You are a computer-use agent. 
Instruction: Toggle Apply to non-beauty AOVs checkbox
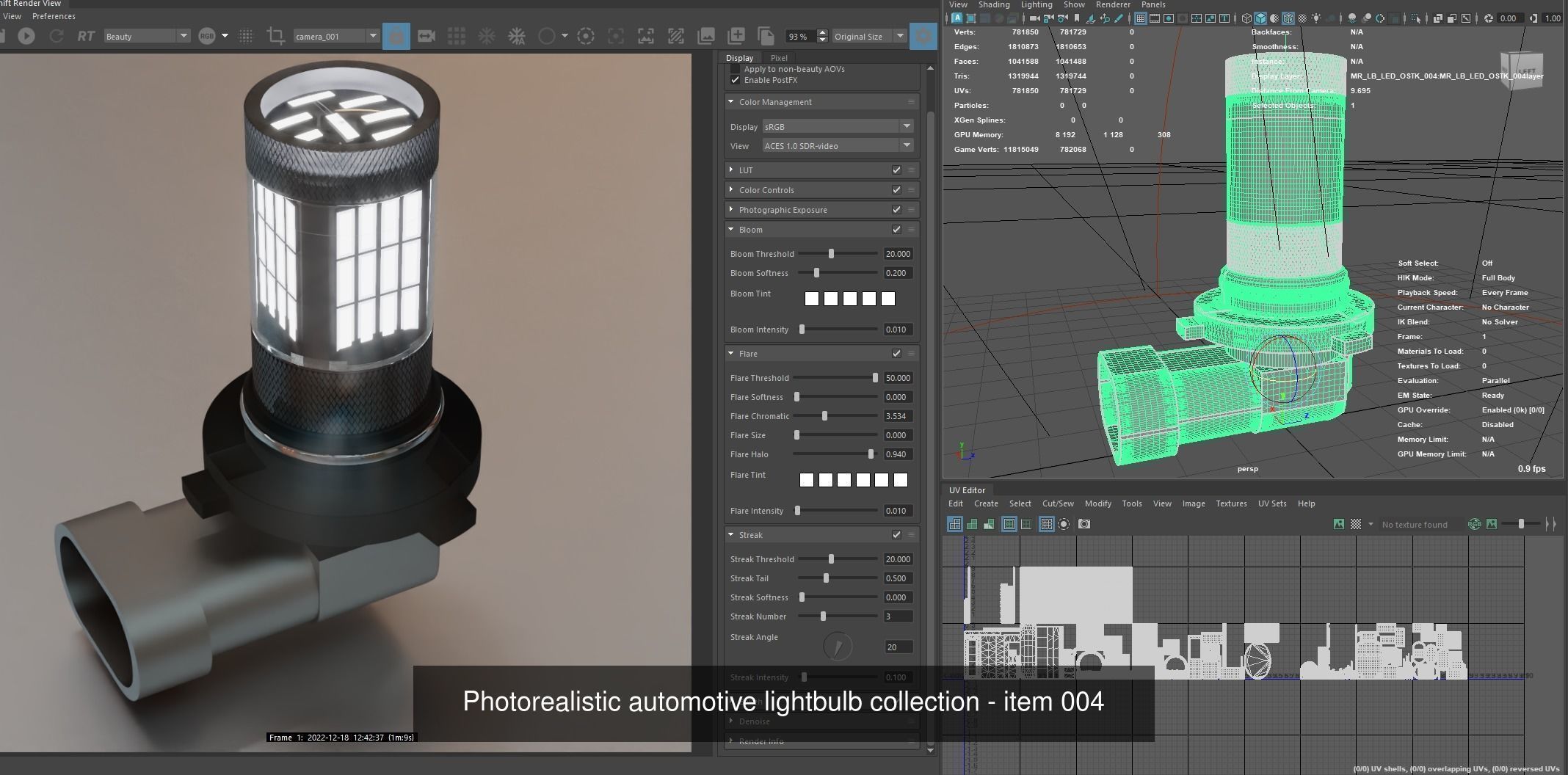click(x=736, y=69)
